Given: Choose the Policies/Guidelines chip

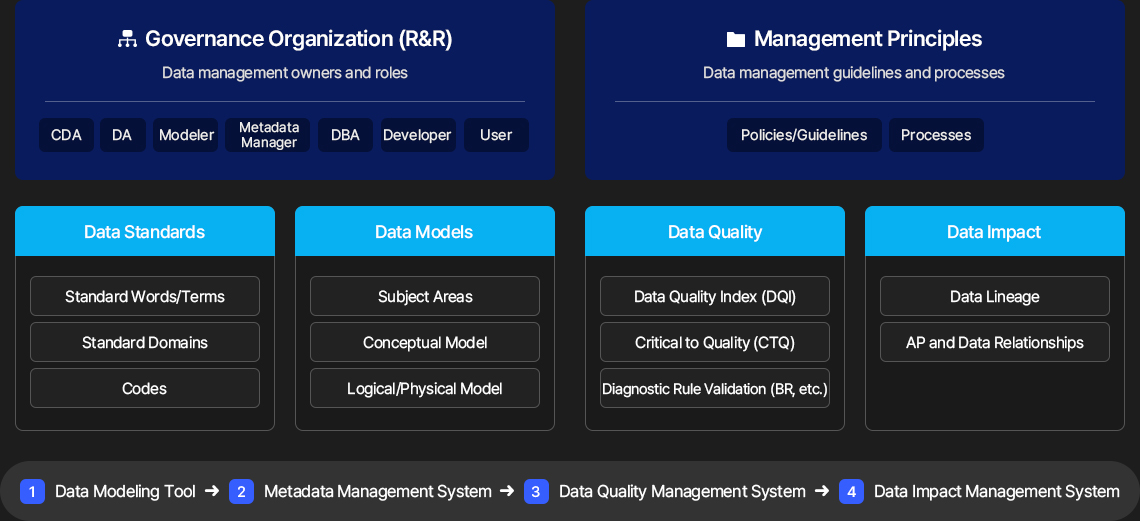Looking at the screenshot, I should point(804,135).
